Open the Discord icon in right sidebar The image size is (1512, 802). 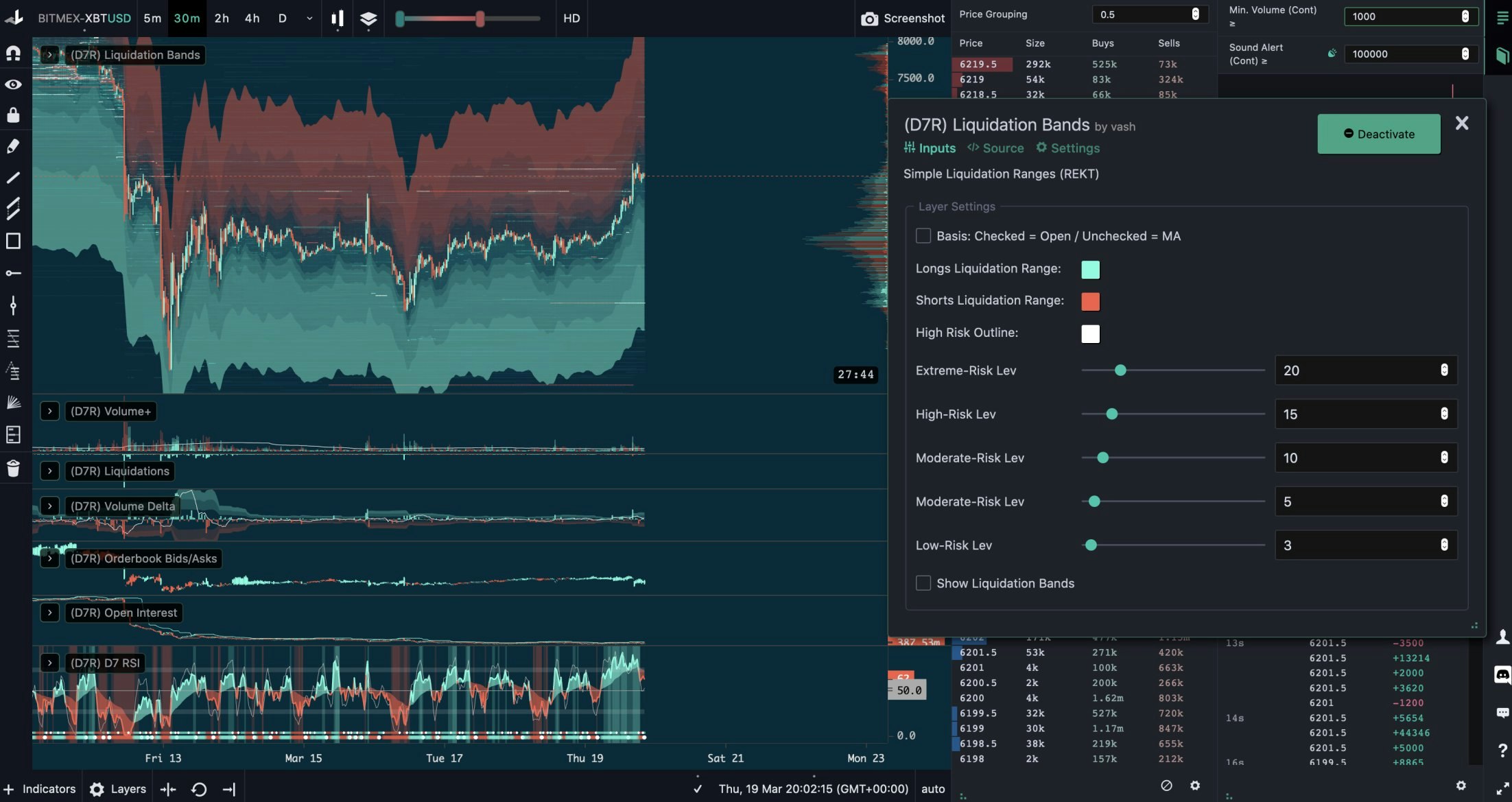coord(1502,674)
